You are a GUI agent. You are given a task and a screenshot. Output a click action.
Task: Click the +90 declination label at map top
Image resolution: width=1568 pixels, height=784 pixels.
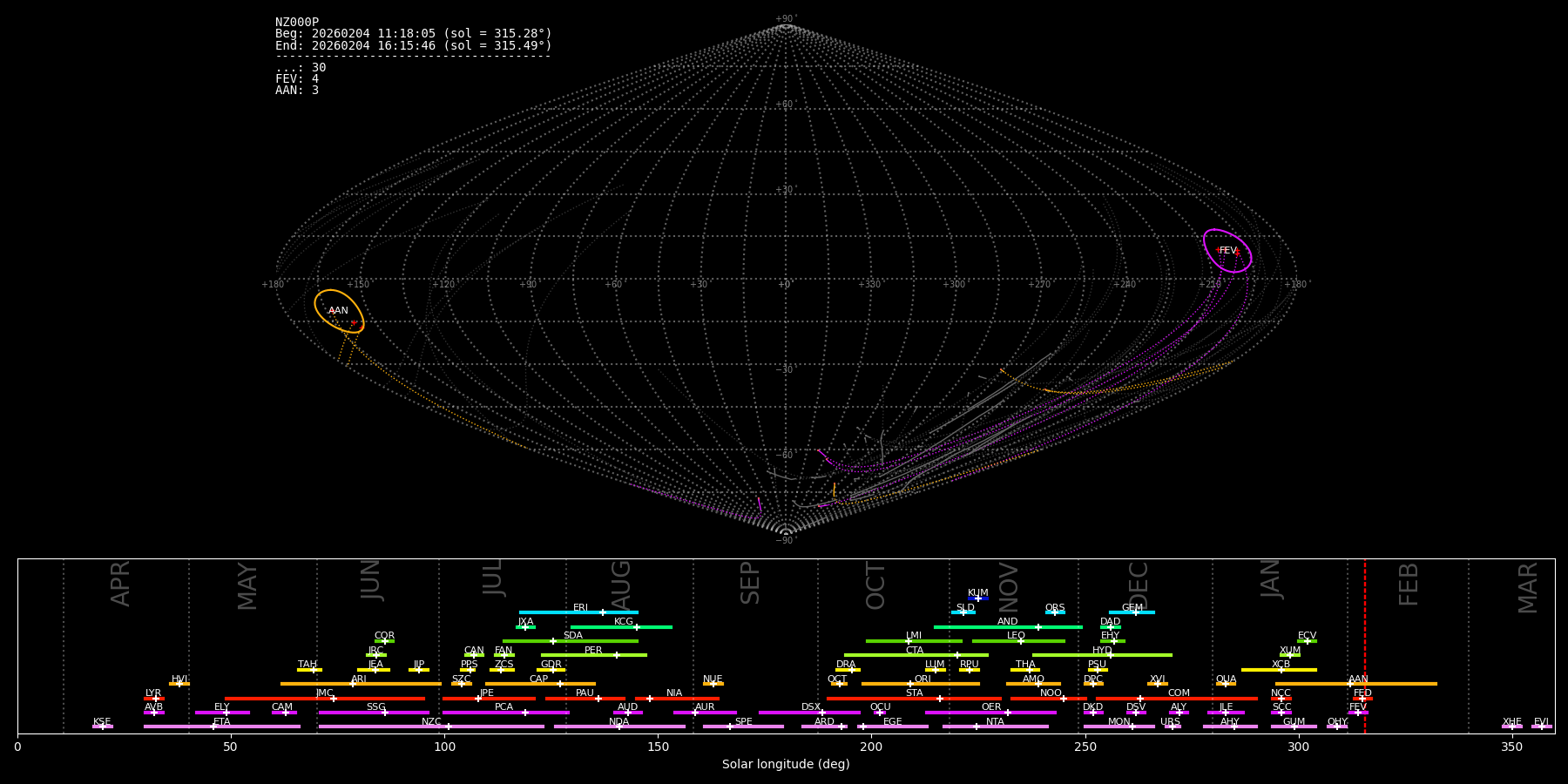(x=785, y=19)
